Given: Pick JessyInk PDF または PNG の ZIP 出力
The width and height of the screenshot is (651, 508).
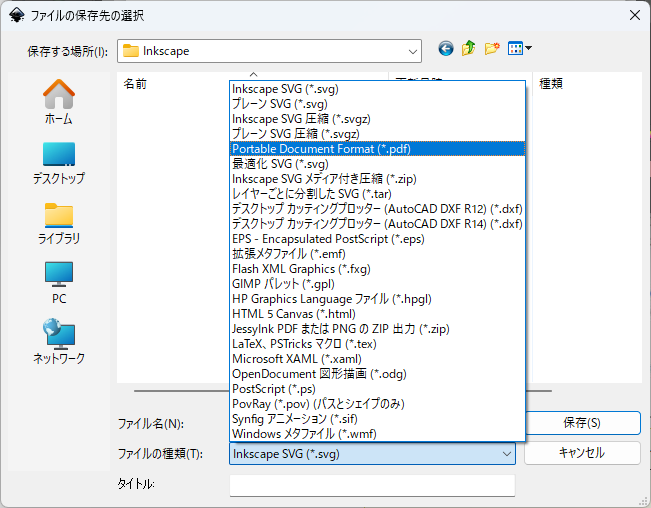Looking at the screenshot, I should [377, 329].
